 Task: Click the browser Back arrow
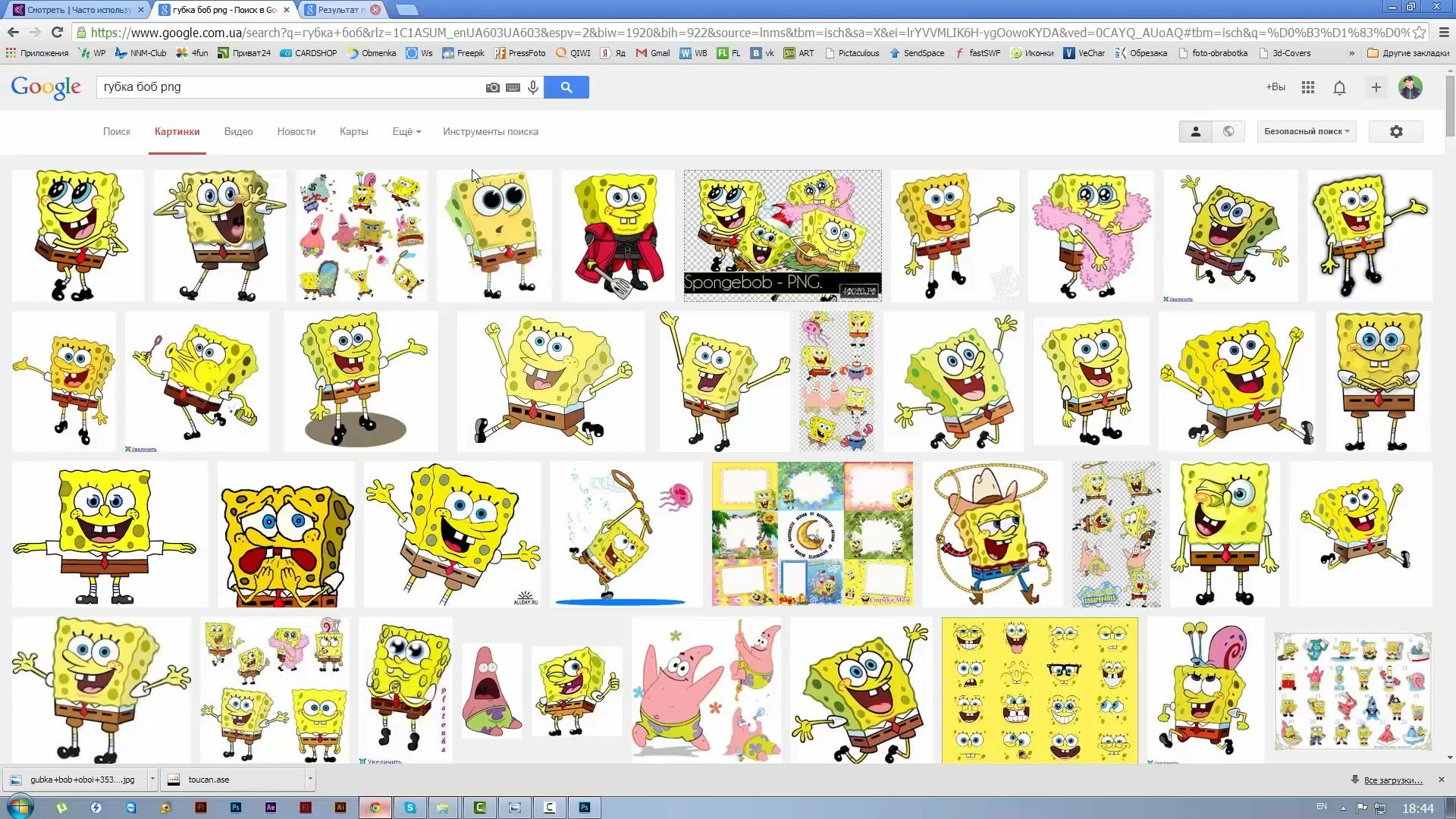[x=13, y=32]
